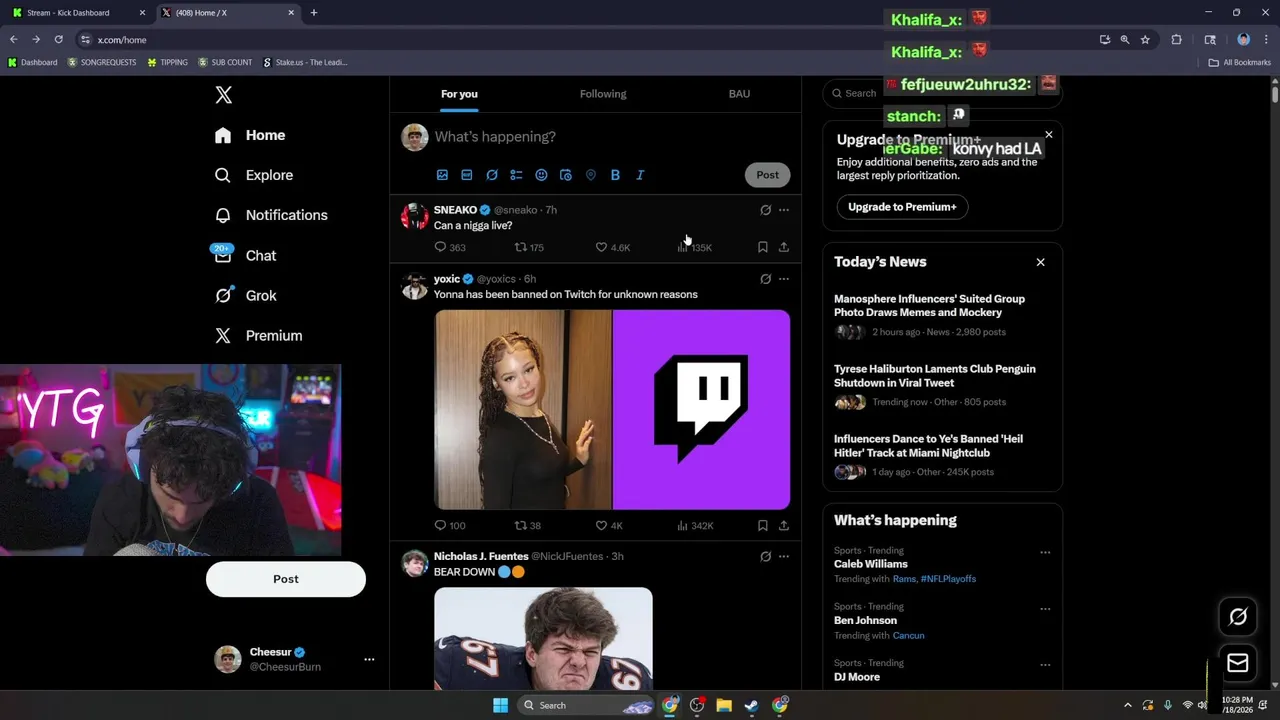Viewport: 1280px width, 720px height.
Task: Open the Explore page
Action: [x=255, y=175]
